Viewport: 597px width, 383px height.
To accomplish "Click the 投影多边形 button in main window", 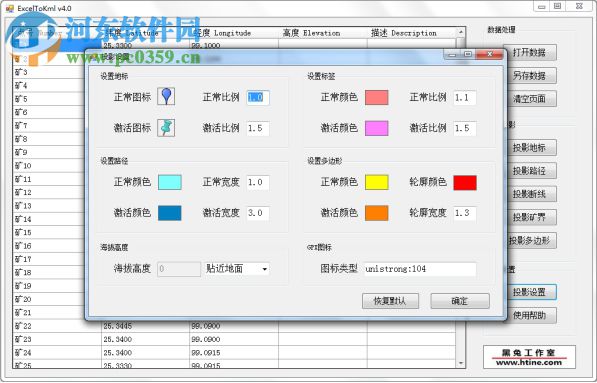I will (530, 241).
